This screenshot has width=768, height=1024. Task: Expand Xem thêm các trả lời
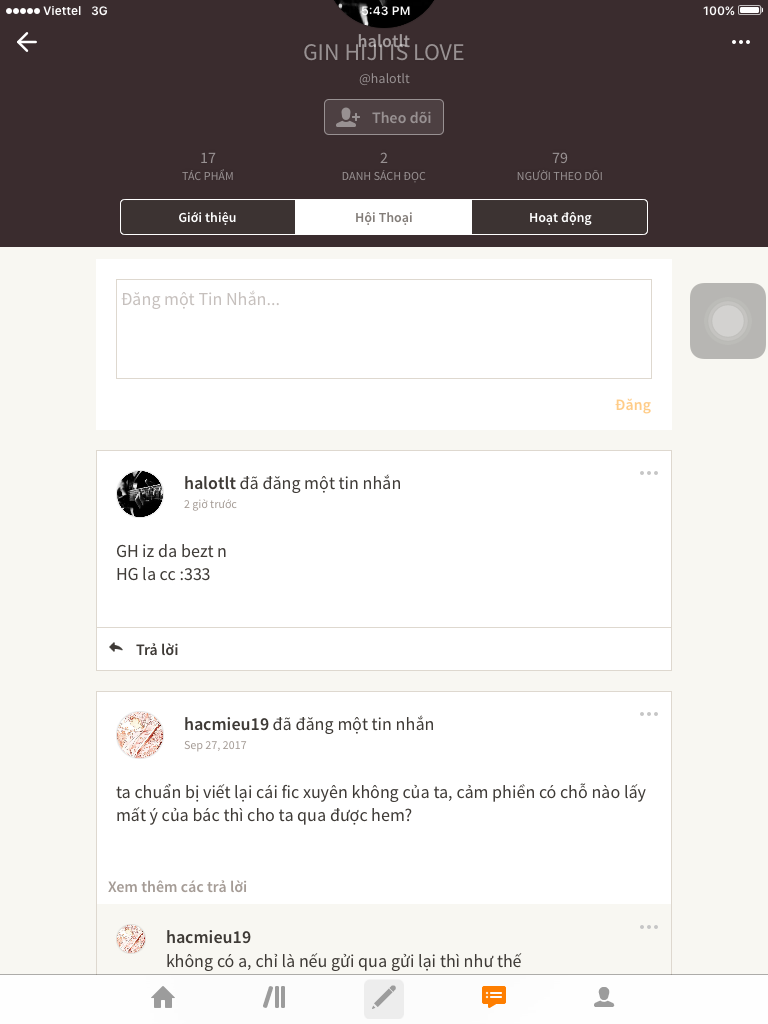pyautogui.click(x=178, y=887)
